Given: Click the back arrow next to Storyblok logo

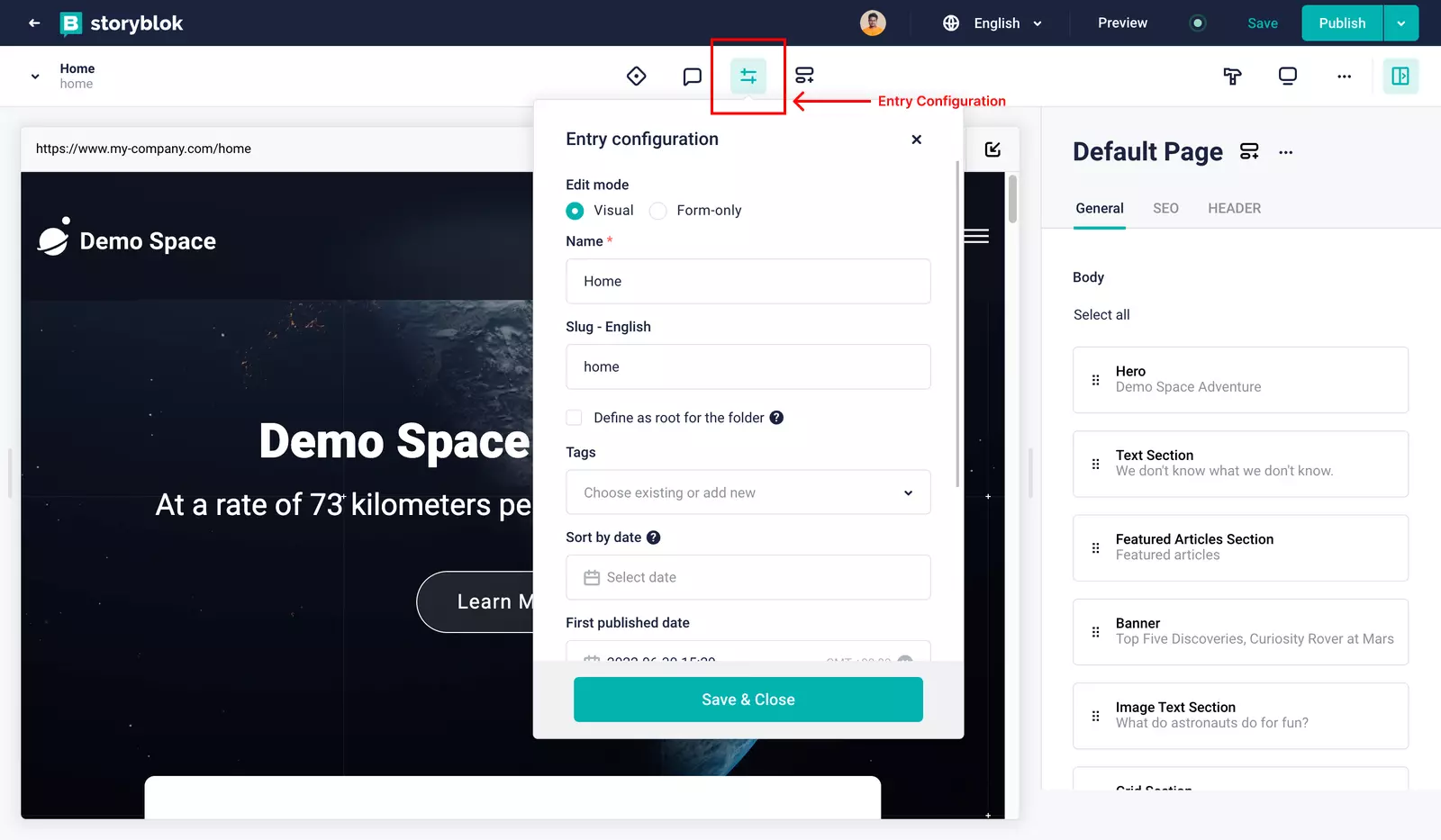Looking at the screenshot, I should click(33, 23).
